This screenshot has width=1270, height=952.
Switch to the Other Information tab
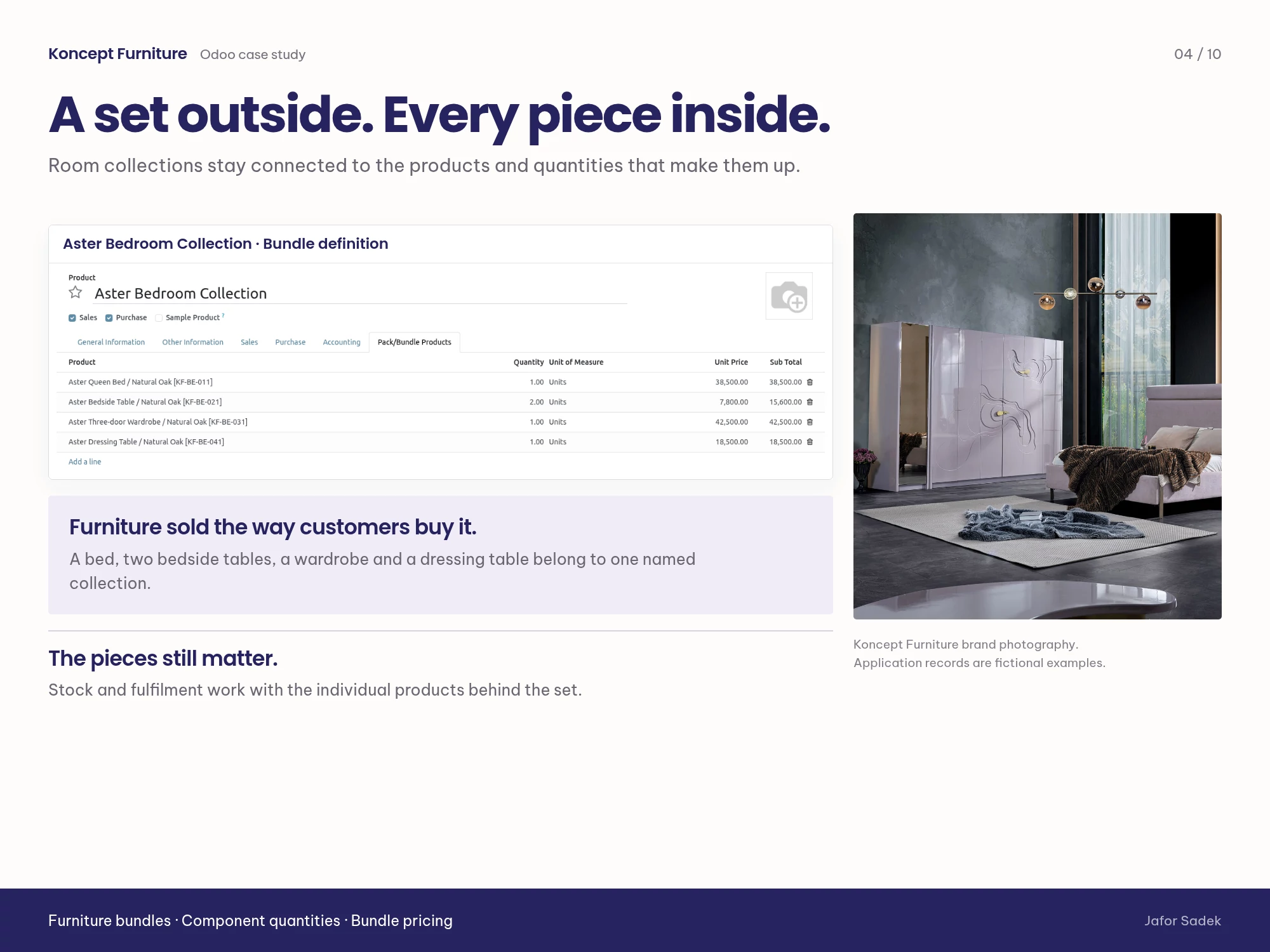click(192, 342)
